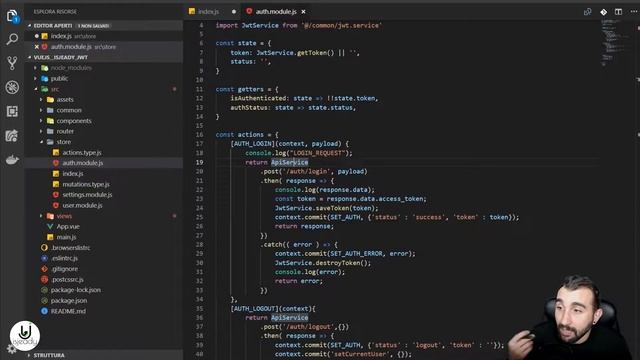Image resolution: width=640 pixels, height=360 pixels.
Task: Open the Debug view icon
Action: tap(12, 87)
